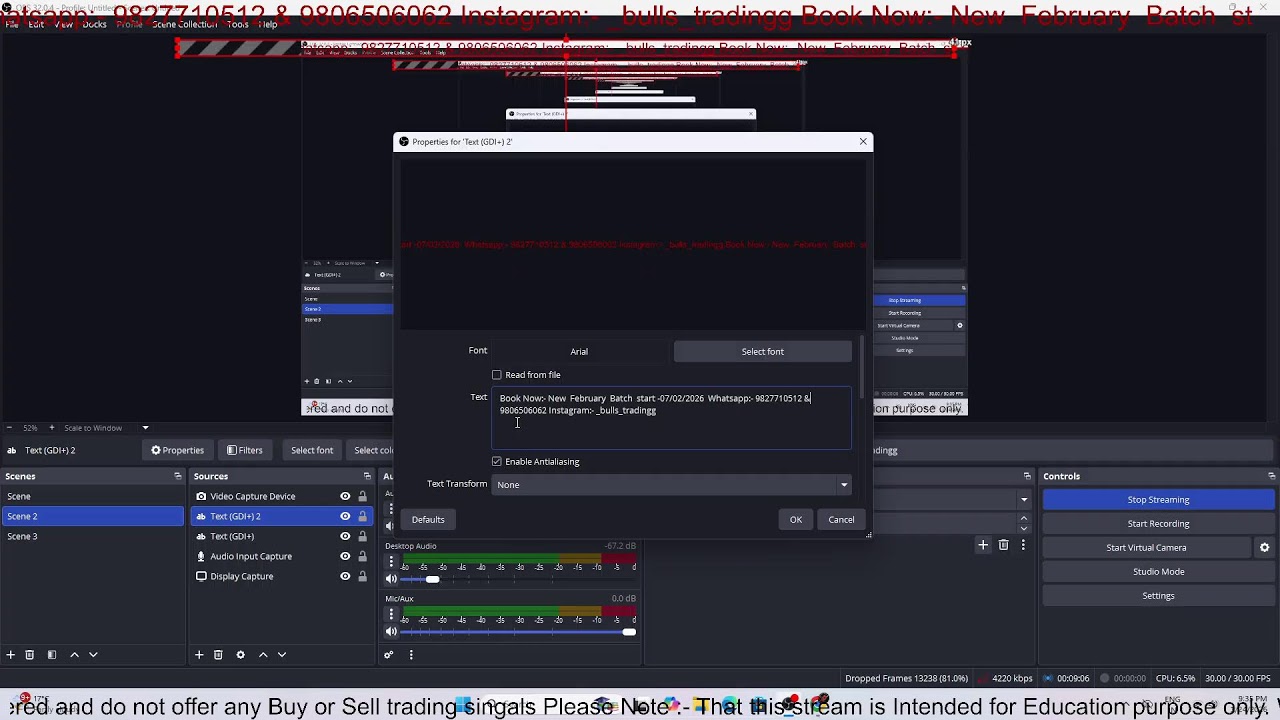This screenshot has height=720, width=1280.
Task: Move source down arrow in Sources dock
Action: 282,655
